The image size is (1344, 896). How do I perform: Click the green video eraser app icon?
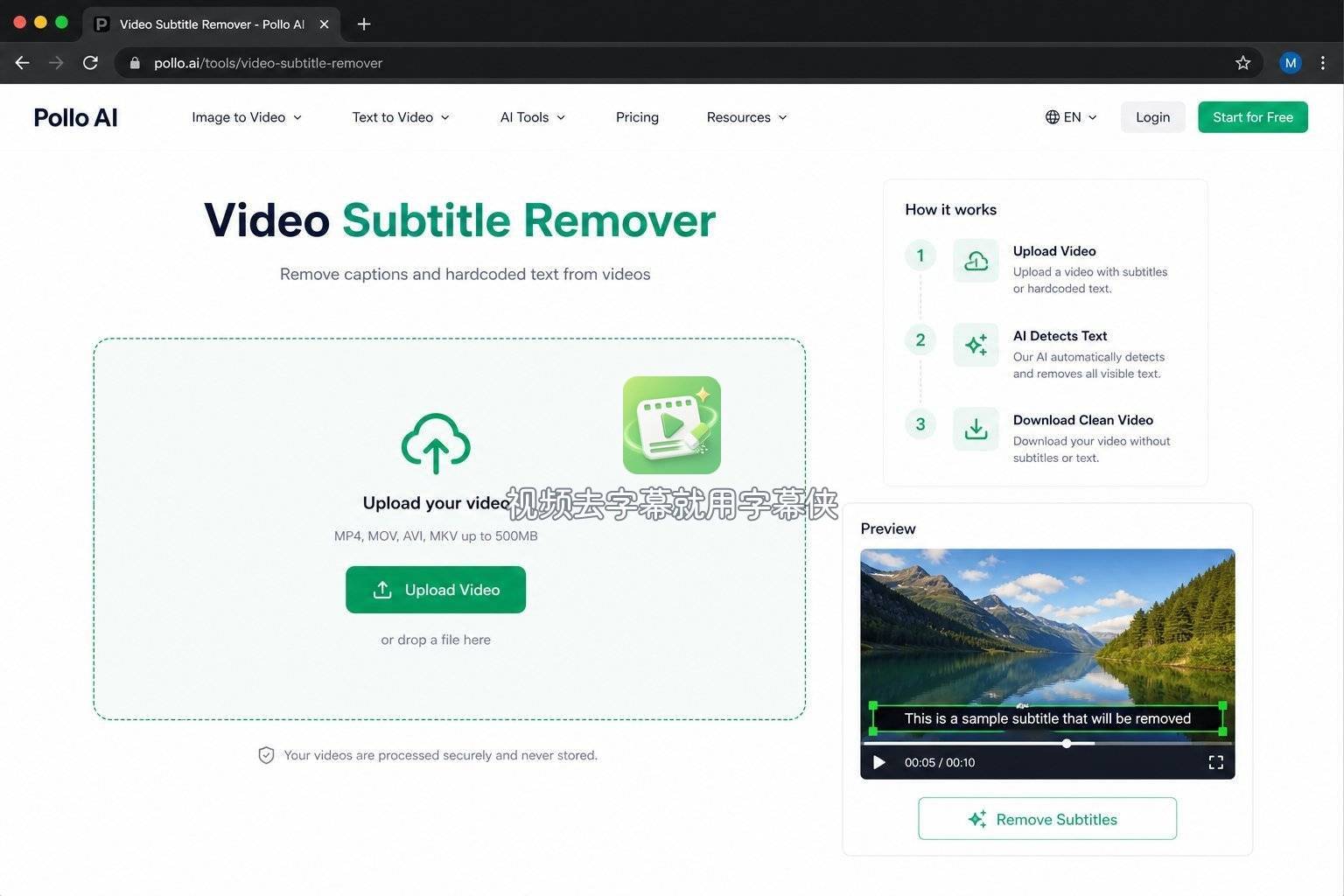[672, 425]
